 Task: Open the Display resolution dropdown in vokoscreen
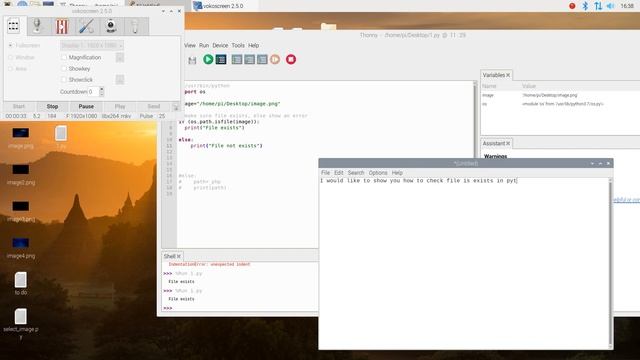(x=92, y=45)
